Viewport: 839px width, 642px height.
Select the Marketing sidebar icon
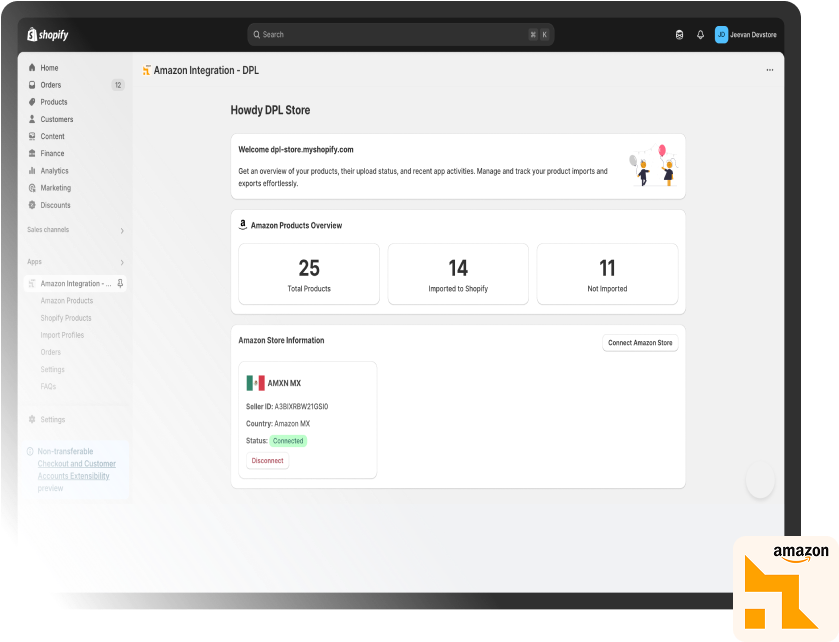pyautogui.click(x=31, y=188)
